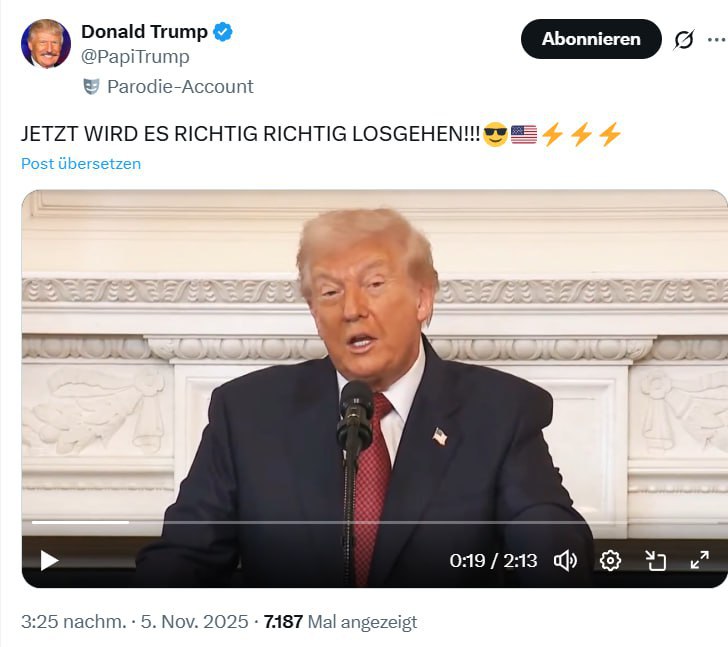This screenshot has width=728, height=647.
Task: Click the parody mask icon
Action: point(91,87)
